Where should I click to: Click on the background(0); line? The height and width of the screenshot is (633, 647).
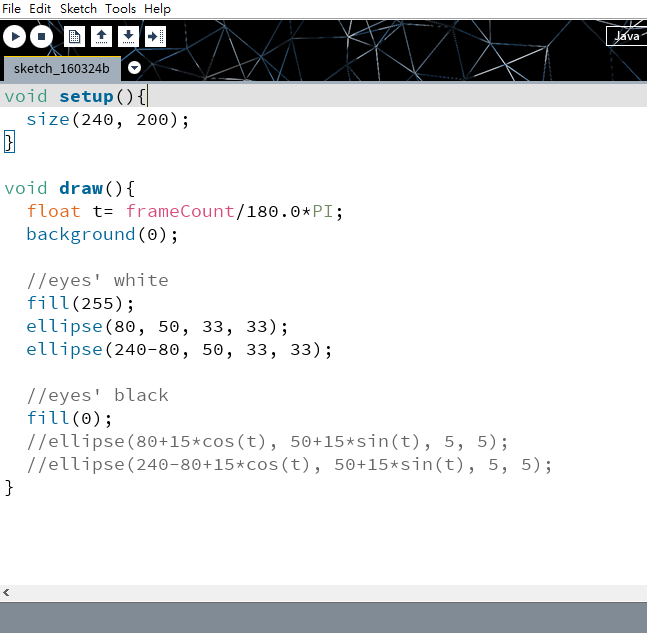coord(102,235)
